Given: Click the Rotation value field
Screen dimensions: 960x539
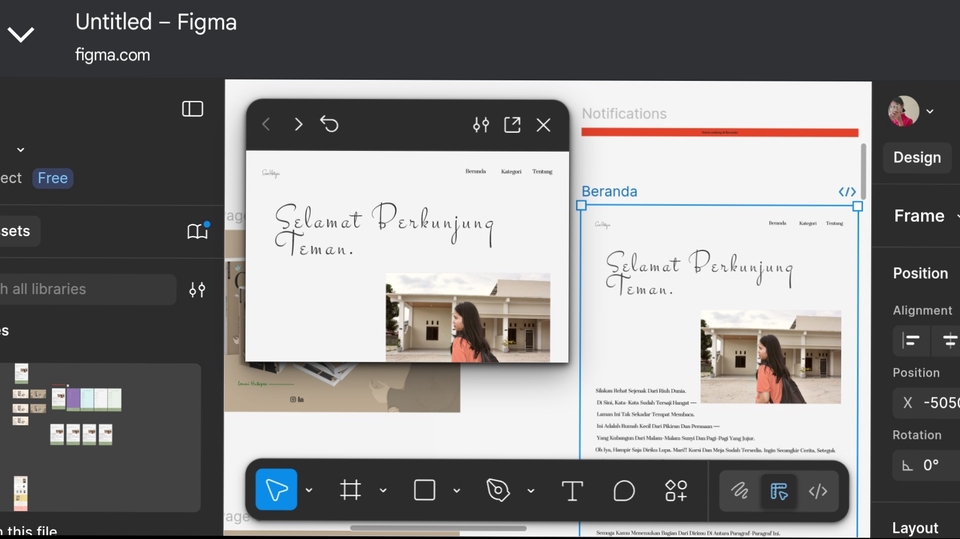Looking at the screenshot, I should pyautogui.click(x=928, y=465).
